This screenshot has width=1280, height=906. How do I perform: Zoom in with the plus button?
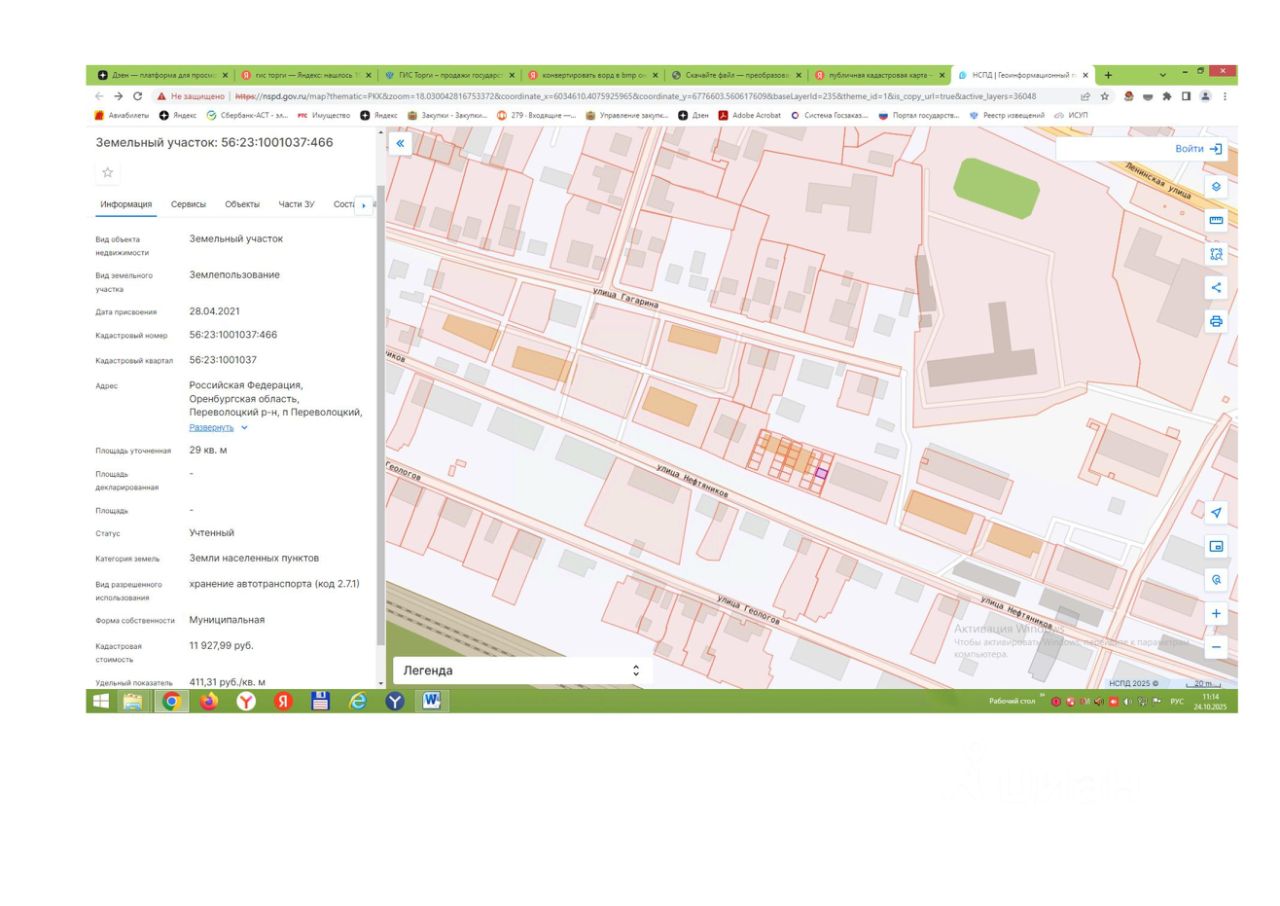[x=1216, y=613]
